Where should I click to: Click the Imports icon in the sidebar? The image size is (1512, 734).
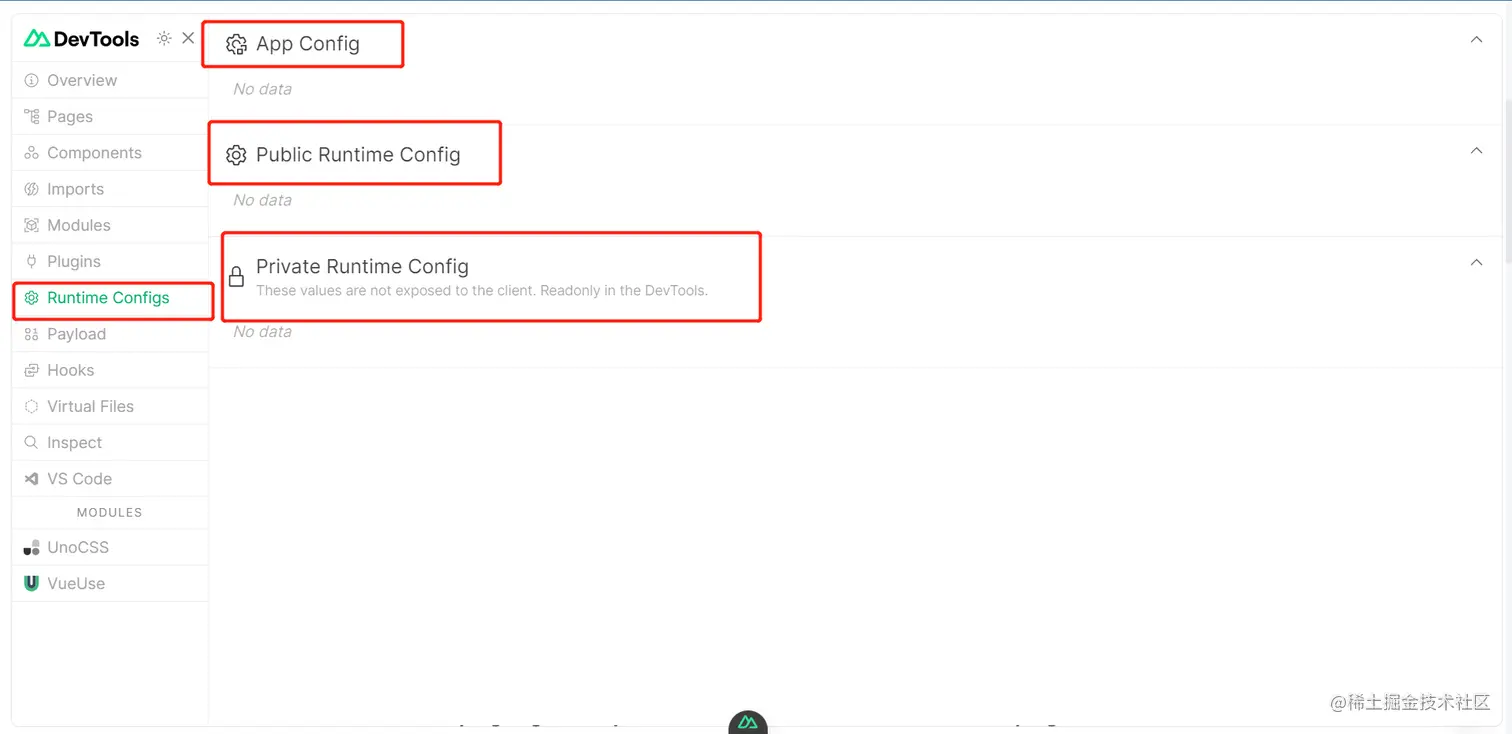coord(31,189)
